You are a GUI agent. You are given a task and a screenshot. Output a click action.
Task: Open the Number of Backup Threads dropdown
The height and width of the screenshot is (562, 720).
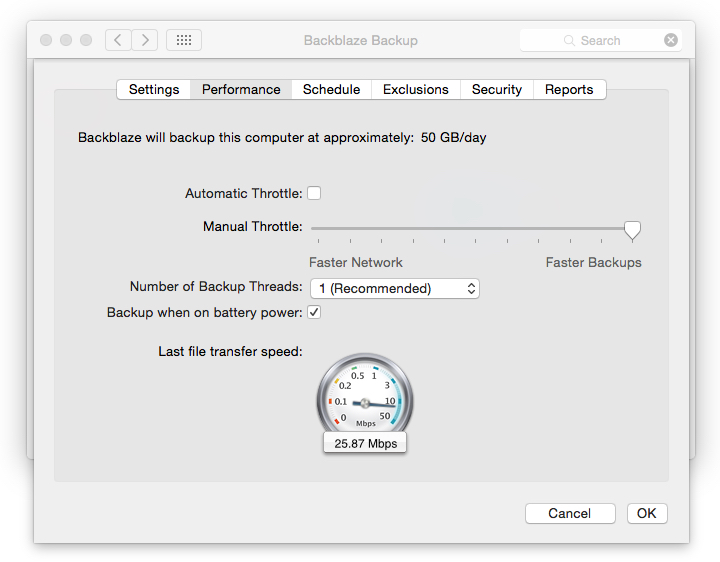[x=395, y=288]
